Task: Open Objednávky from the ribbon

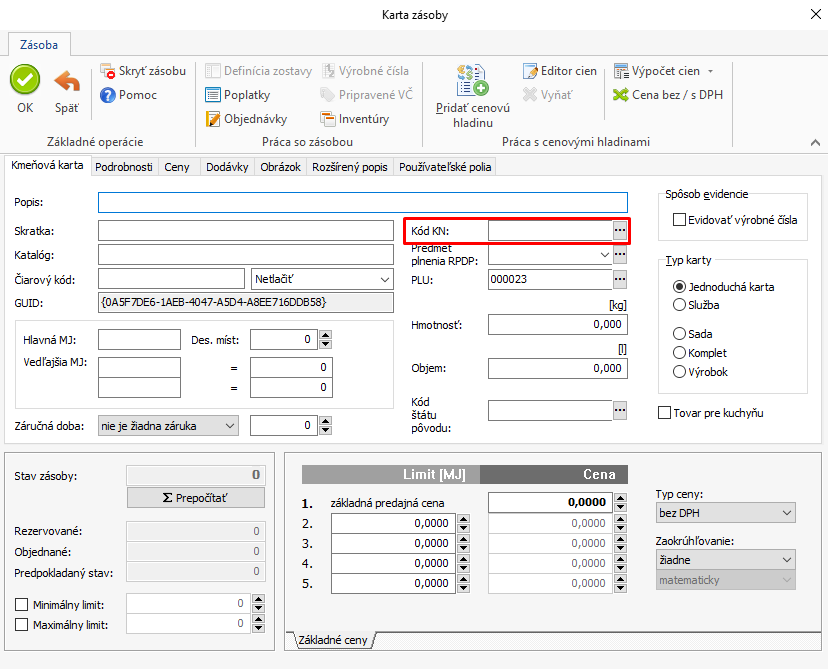Action: point(247,119)
